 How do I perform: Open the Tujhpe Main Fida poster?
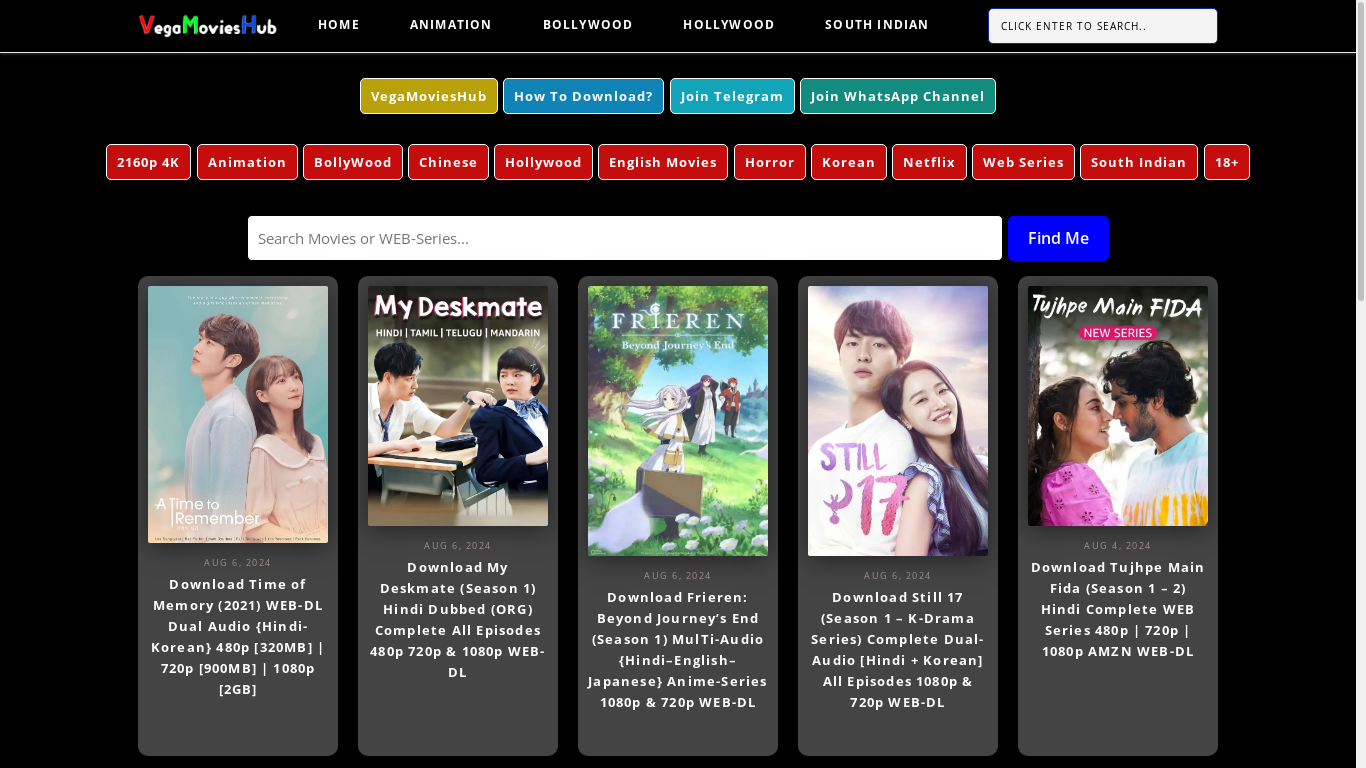(x=1118, y=406)
